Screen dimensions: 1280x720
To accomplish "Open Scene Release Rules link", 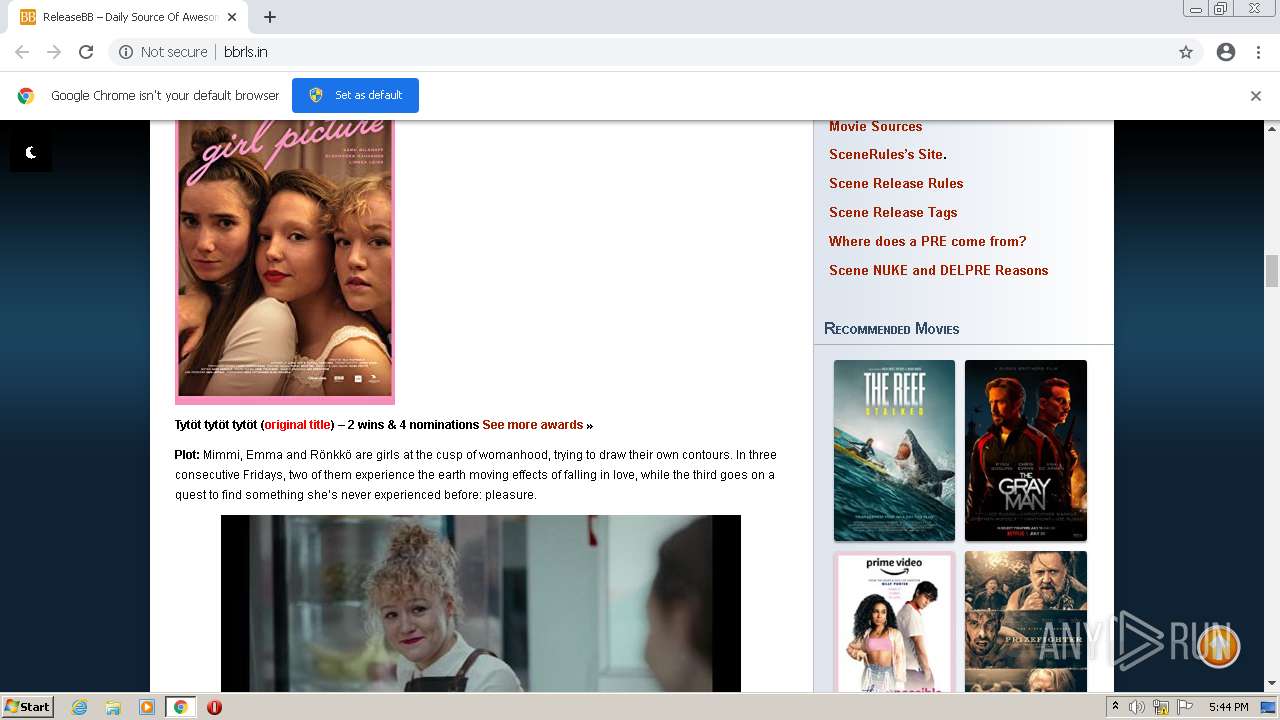I will pyautogui.click(x=896, y=183).
